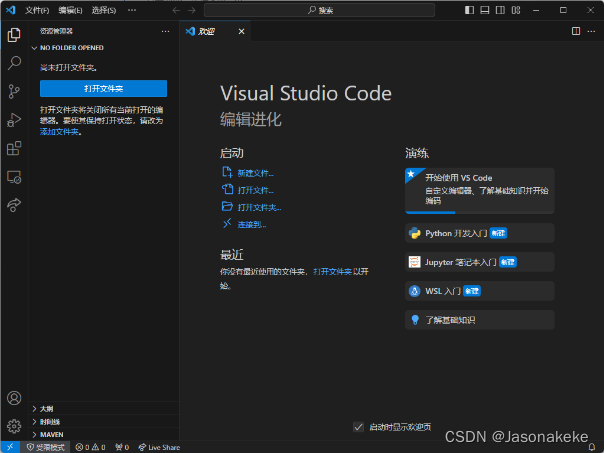Open Explorer views and more actions ellipsis
604x453 pixels.
point(165,31)
